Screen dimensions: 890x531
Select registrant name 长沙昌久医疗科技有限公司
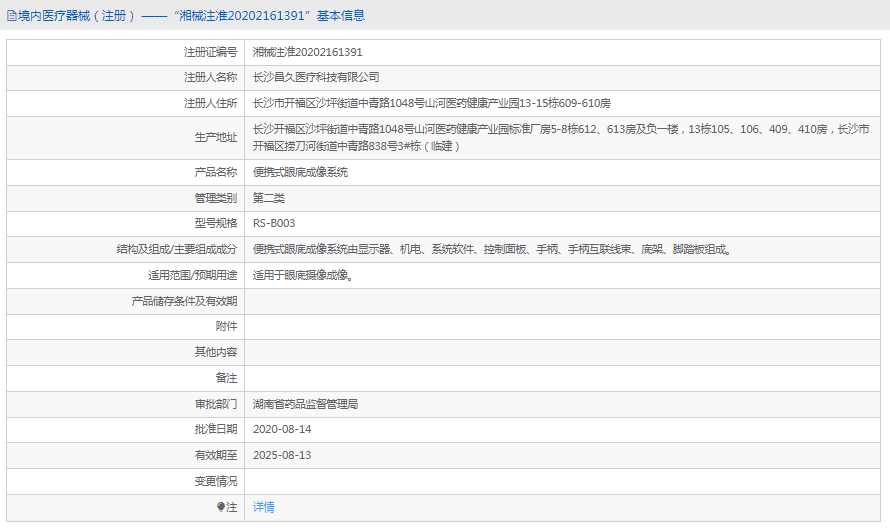[316, 77]
